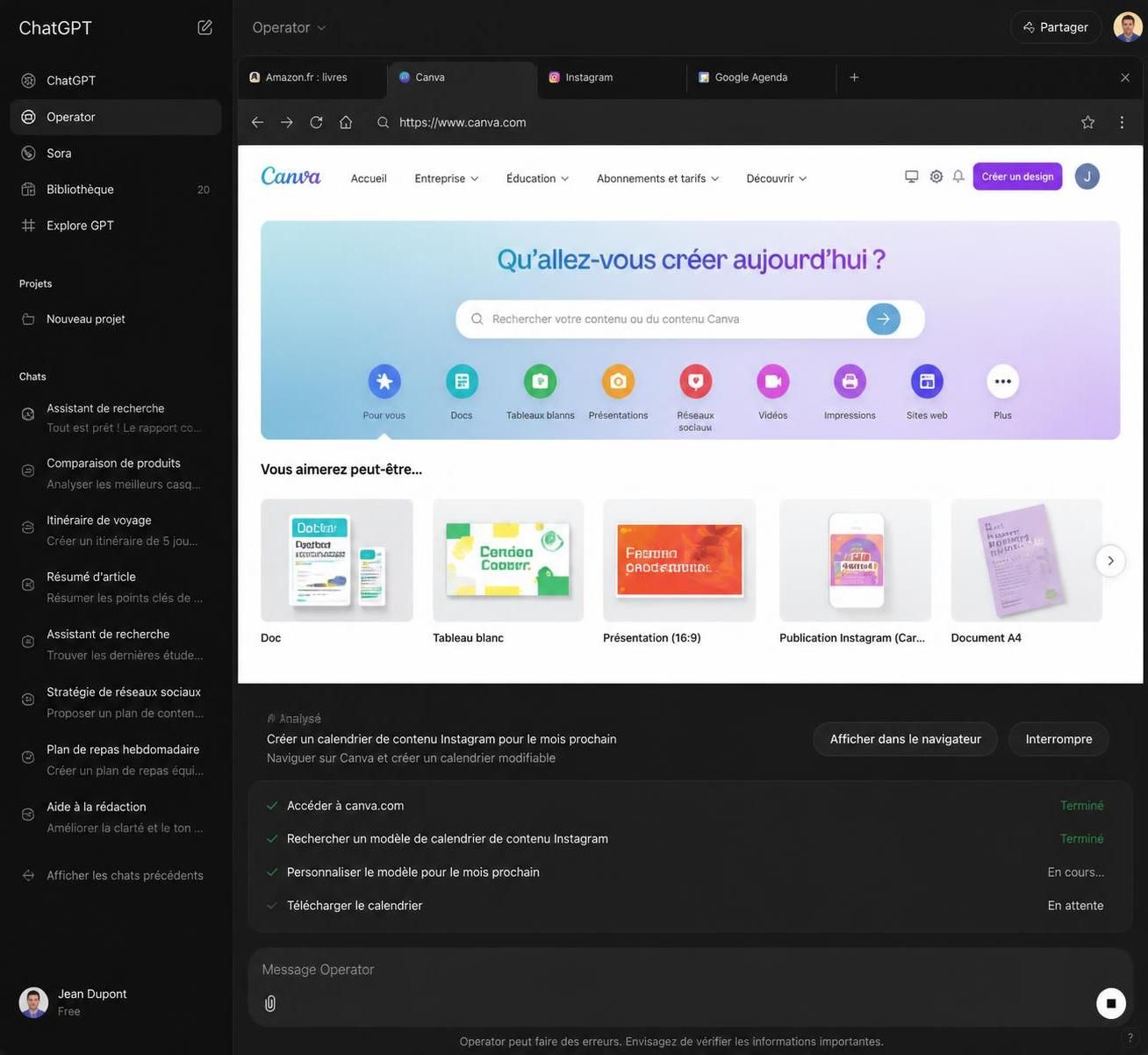
Task: Stop the running task with stop button
Action: coord(1111,1003)
